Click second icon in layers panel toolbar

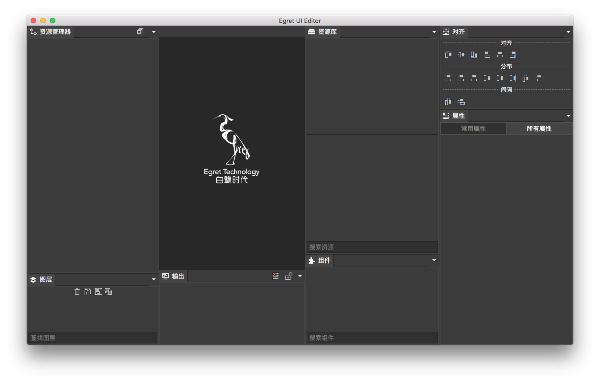(88, 292)
